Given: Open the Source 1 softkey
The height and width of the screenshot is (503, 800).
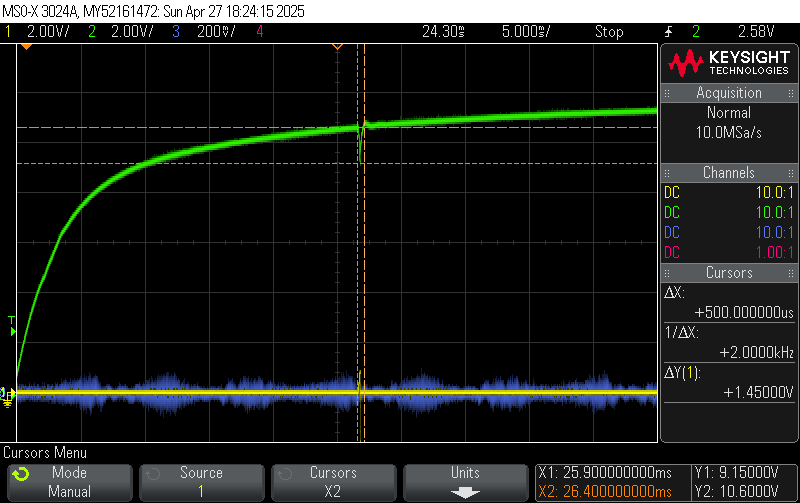Looking at the screenshot, I should pos(202,482).
